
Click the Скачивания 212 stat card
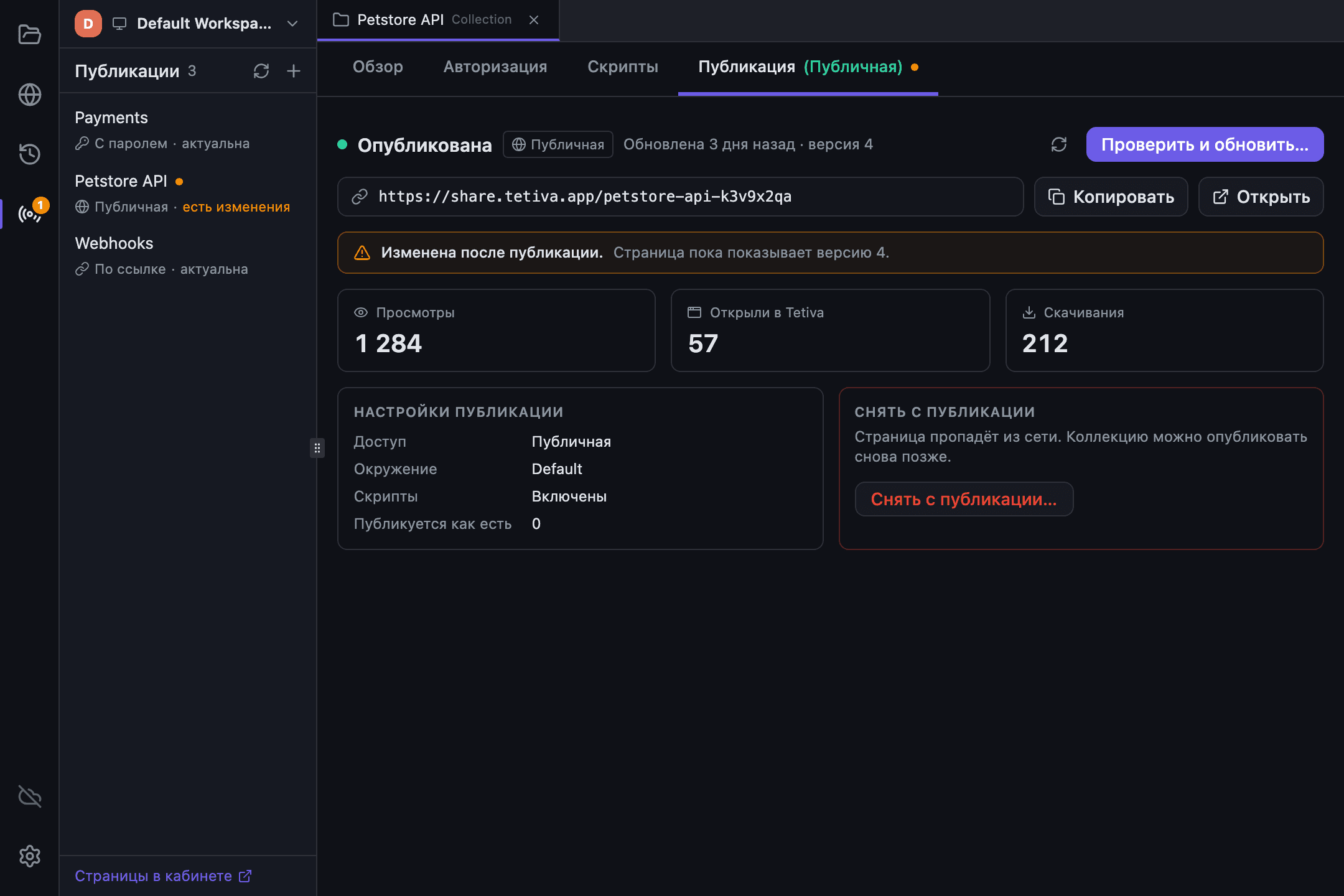(x=1164, y=330)
